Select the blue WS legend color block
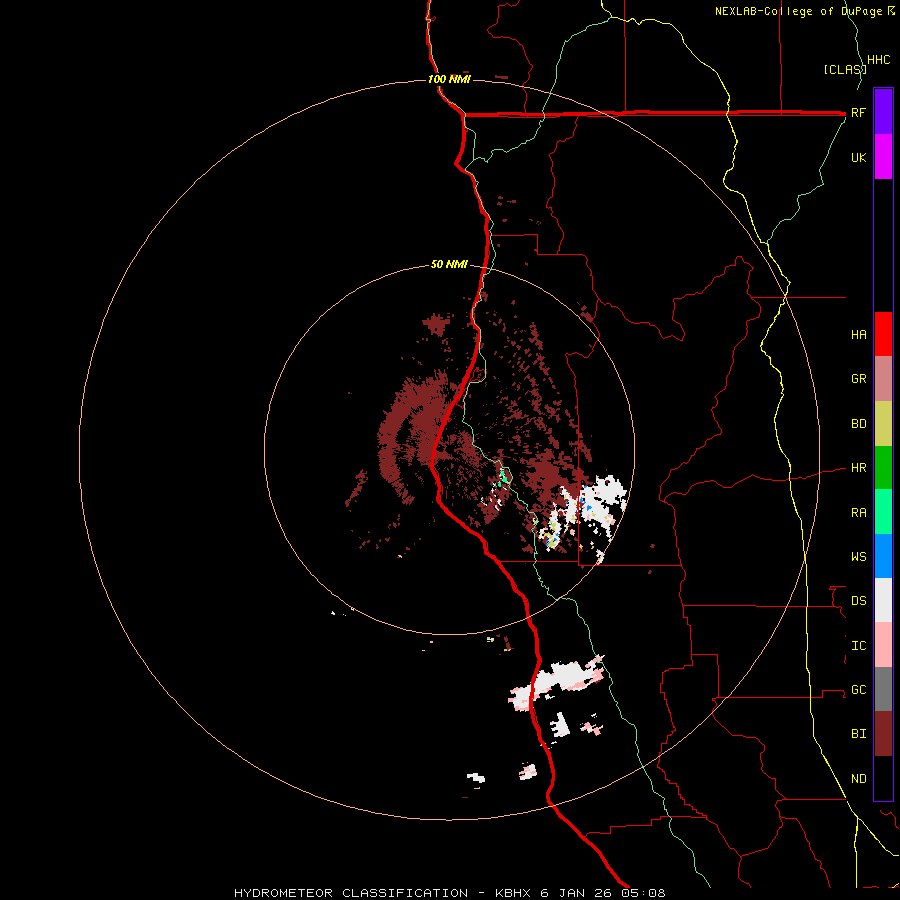 point(883,556)
